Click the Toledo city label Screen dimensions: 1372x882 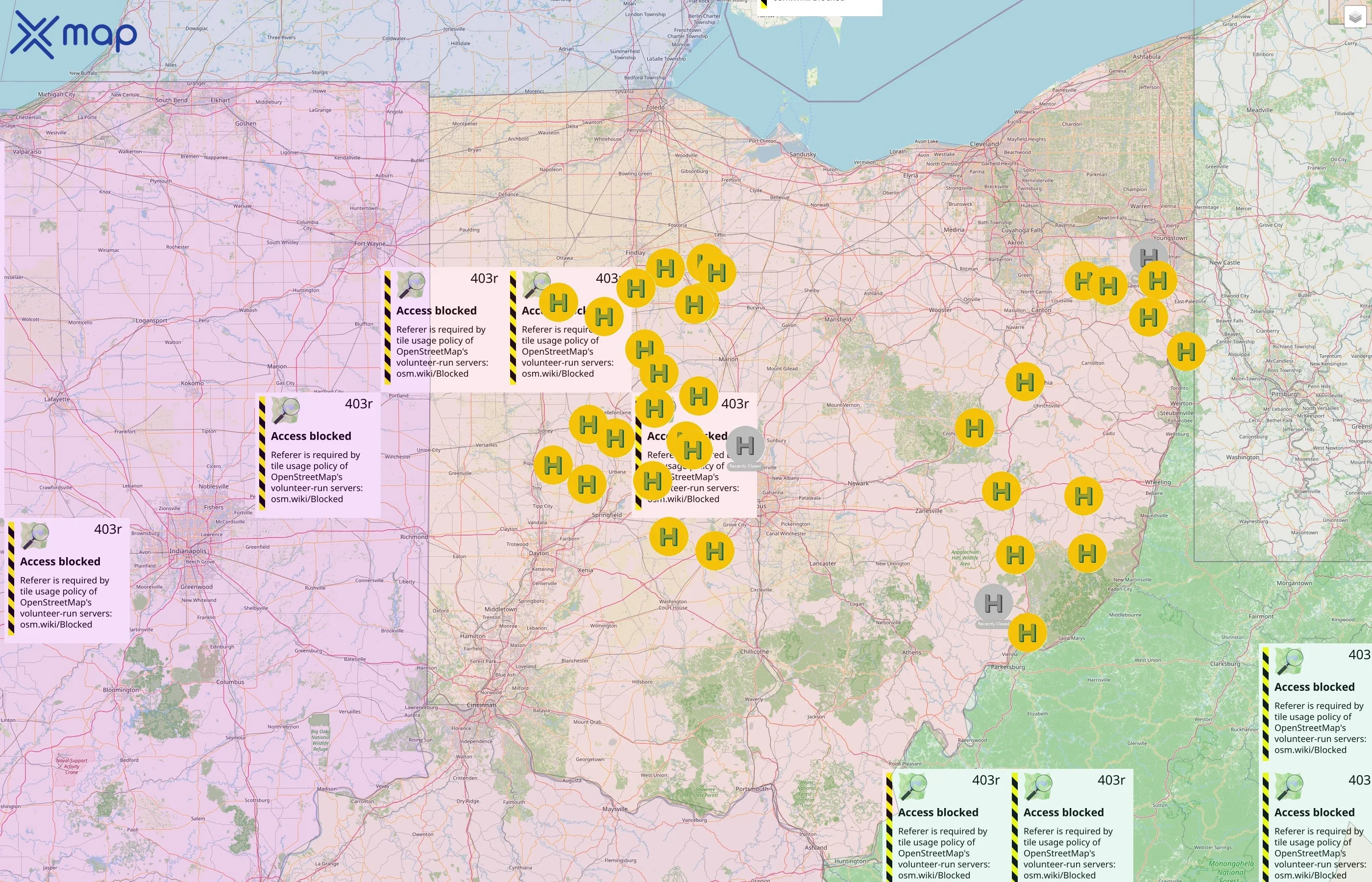[x=656, y=107]
